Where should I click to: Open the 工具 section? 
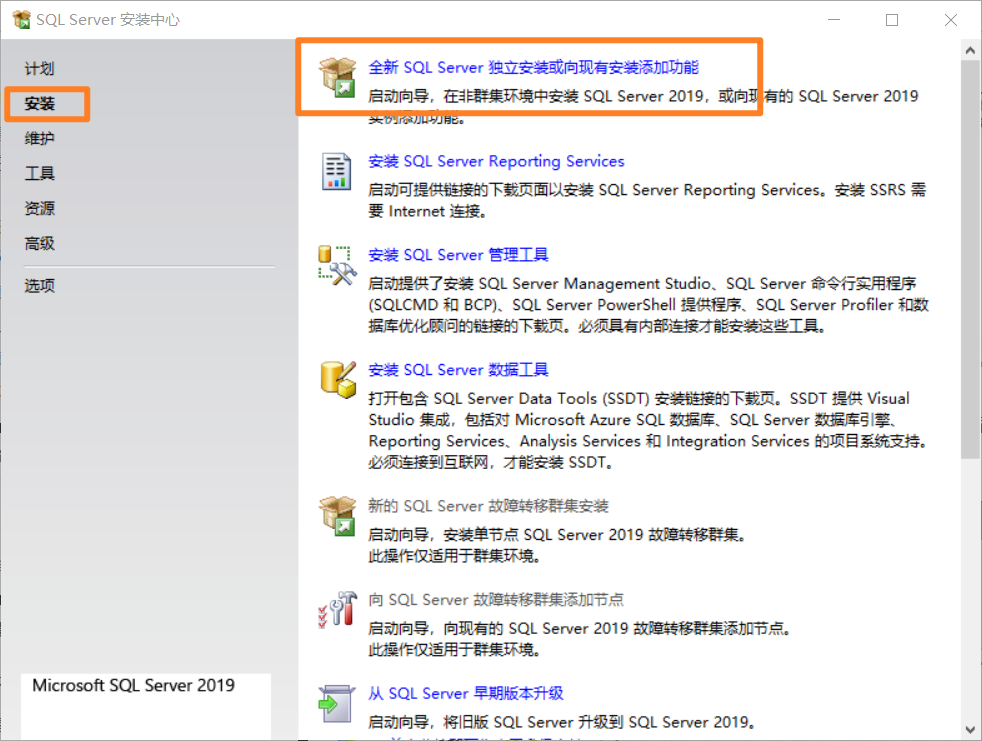pos(39,174)
